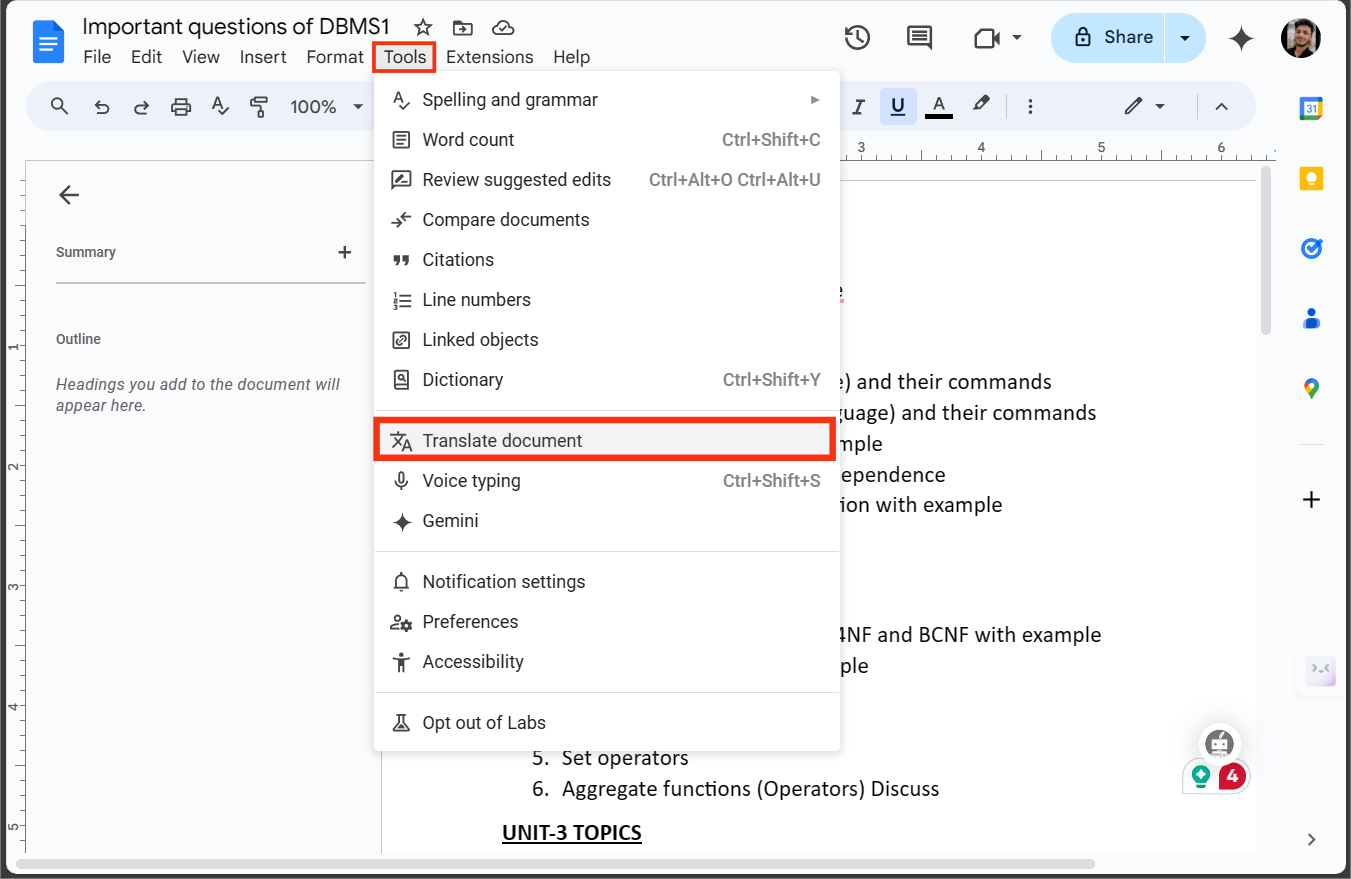Click spell check icon in toolbar

coord(221,106)
